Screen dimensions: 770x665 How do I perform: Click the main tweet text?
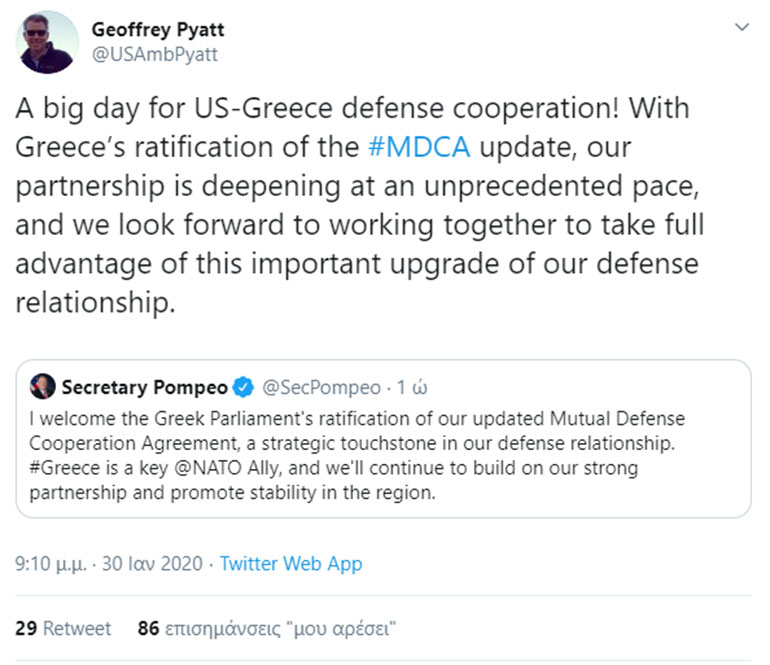click(360, 205)
